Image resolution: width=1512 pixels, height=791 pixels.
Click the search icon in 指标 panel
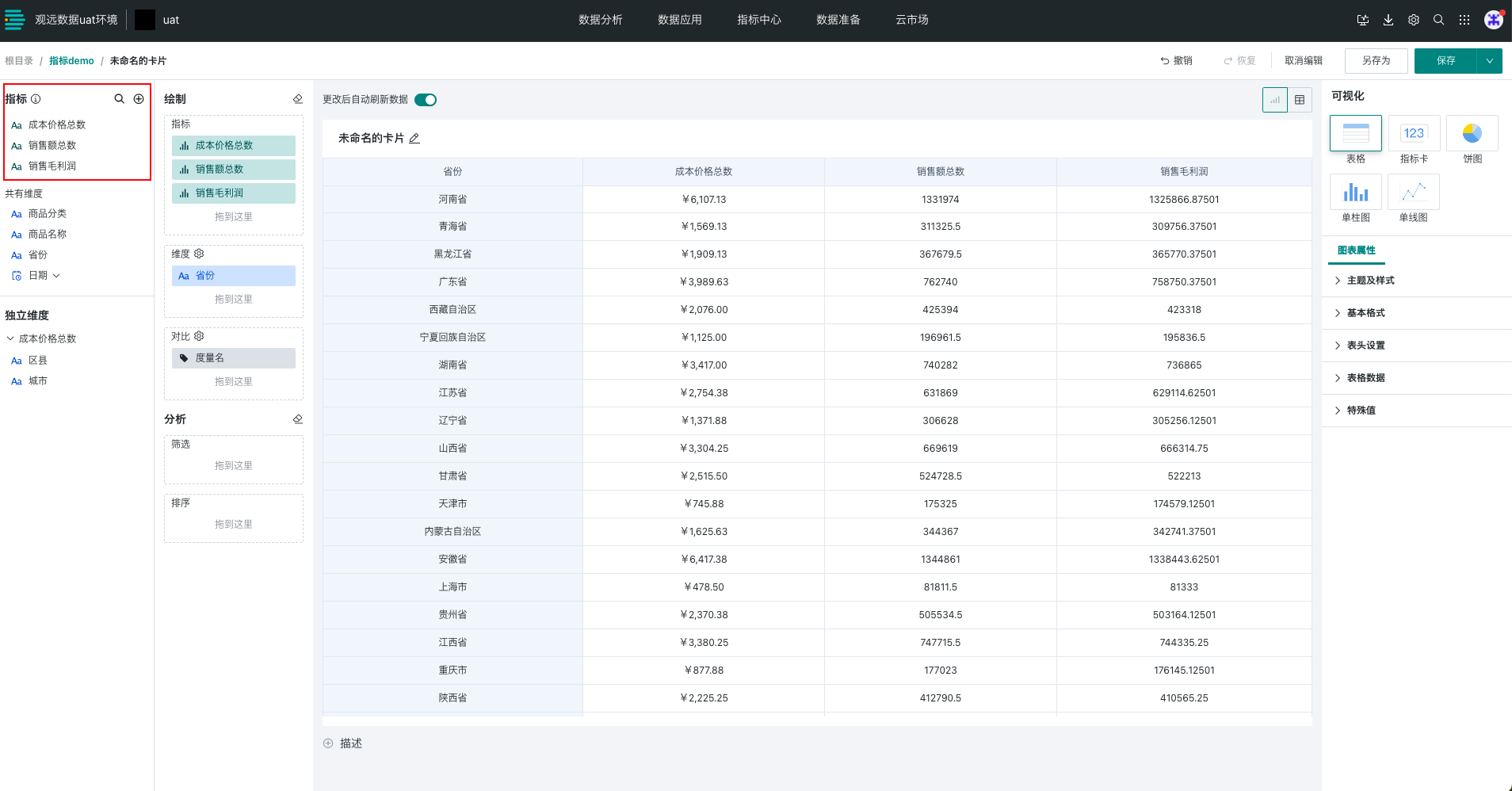119,99
